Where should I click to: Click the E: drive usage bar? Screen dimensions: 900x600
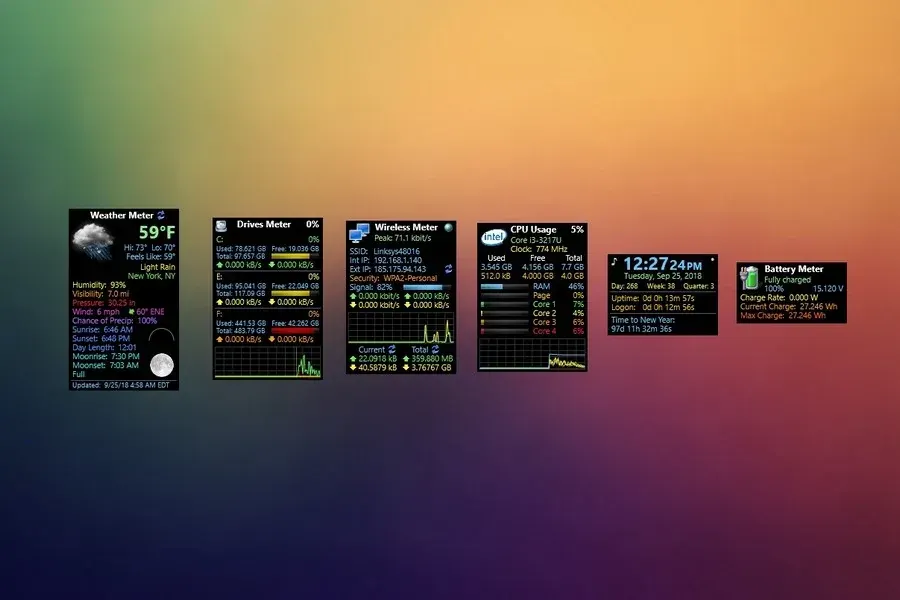294,293
